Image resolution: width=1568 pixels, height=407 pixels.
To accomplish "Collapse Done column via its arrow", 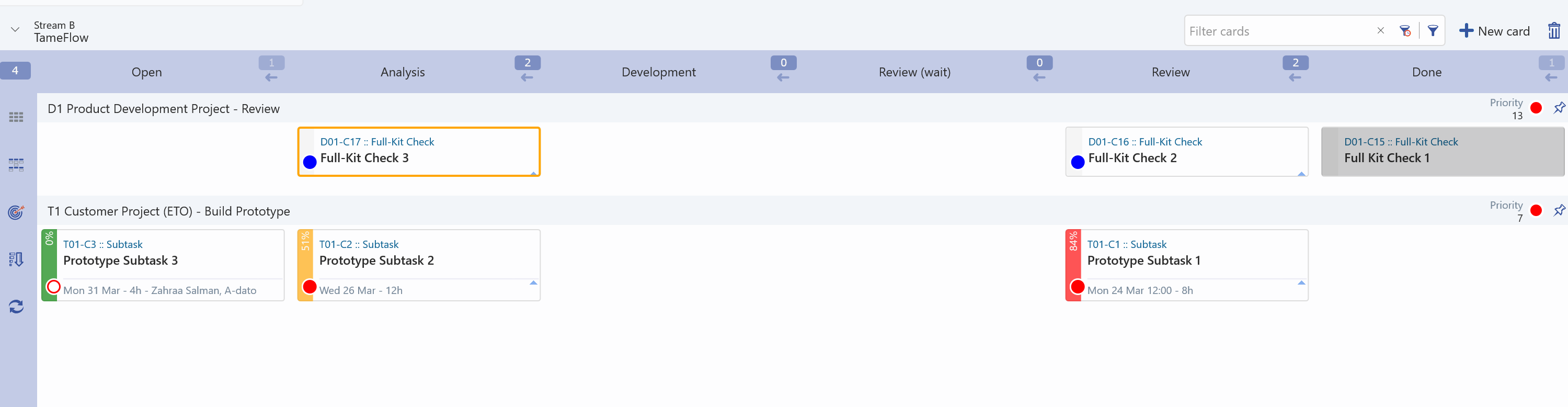I will coord(1551,77).
